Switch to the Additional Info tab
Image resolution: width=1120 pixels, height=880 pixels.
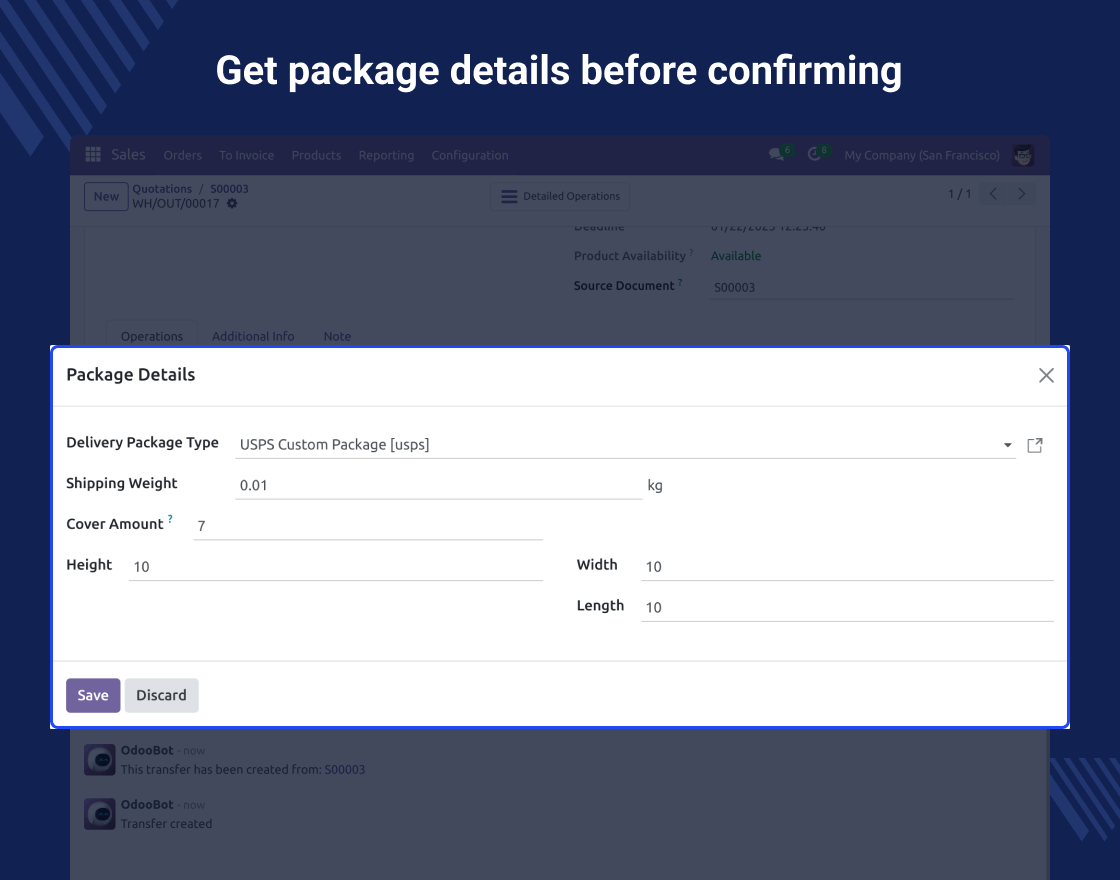click(253, 336)
